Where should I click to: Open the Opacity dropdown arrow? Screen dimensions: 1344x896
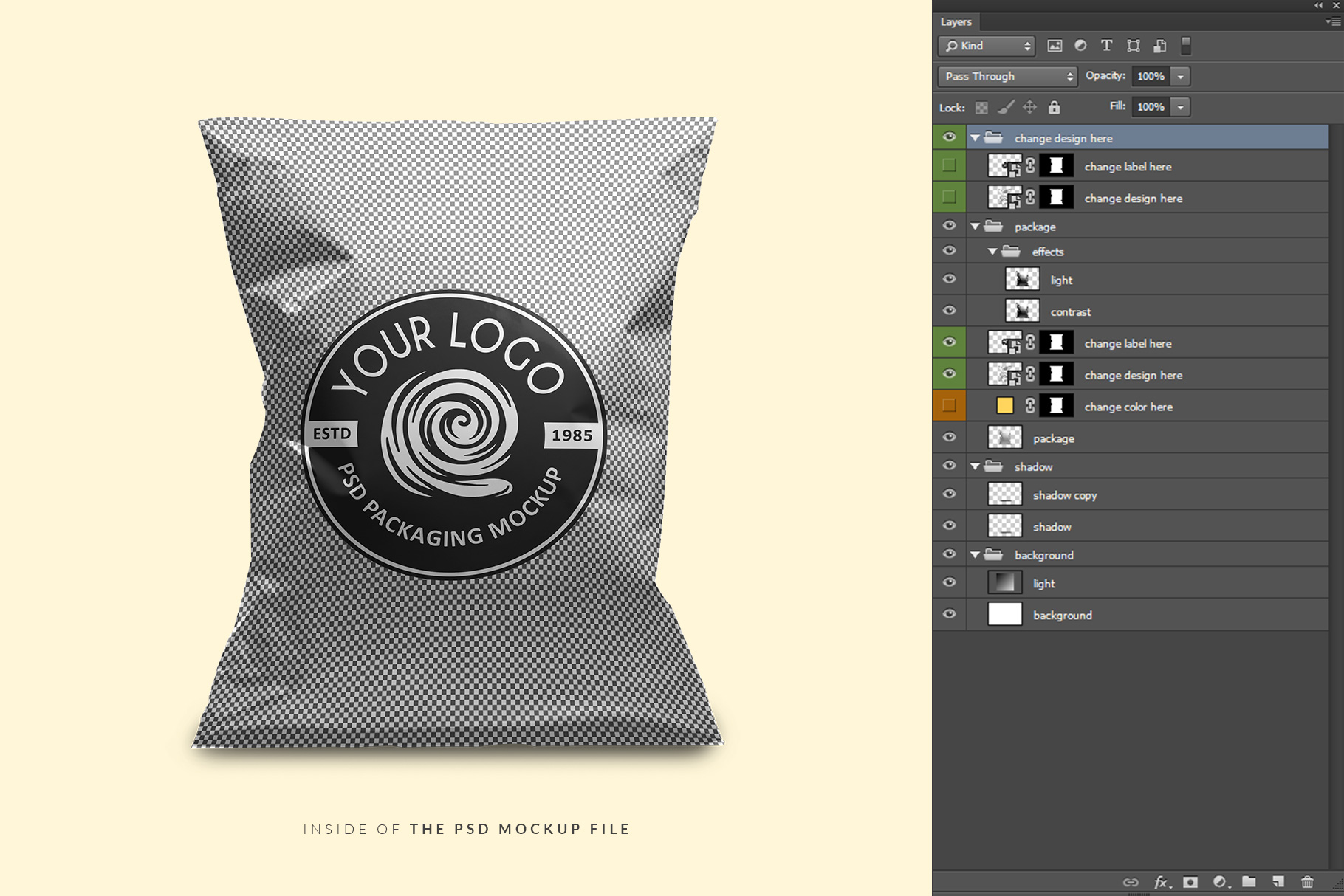[x=1181, y=76]
